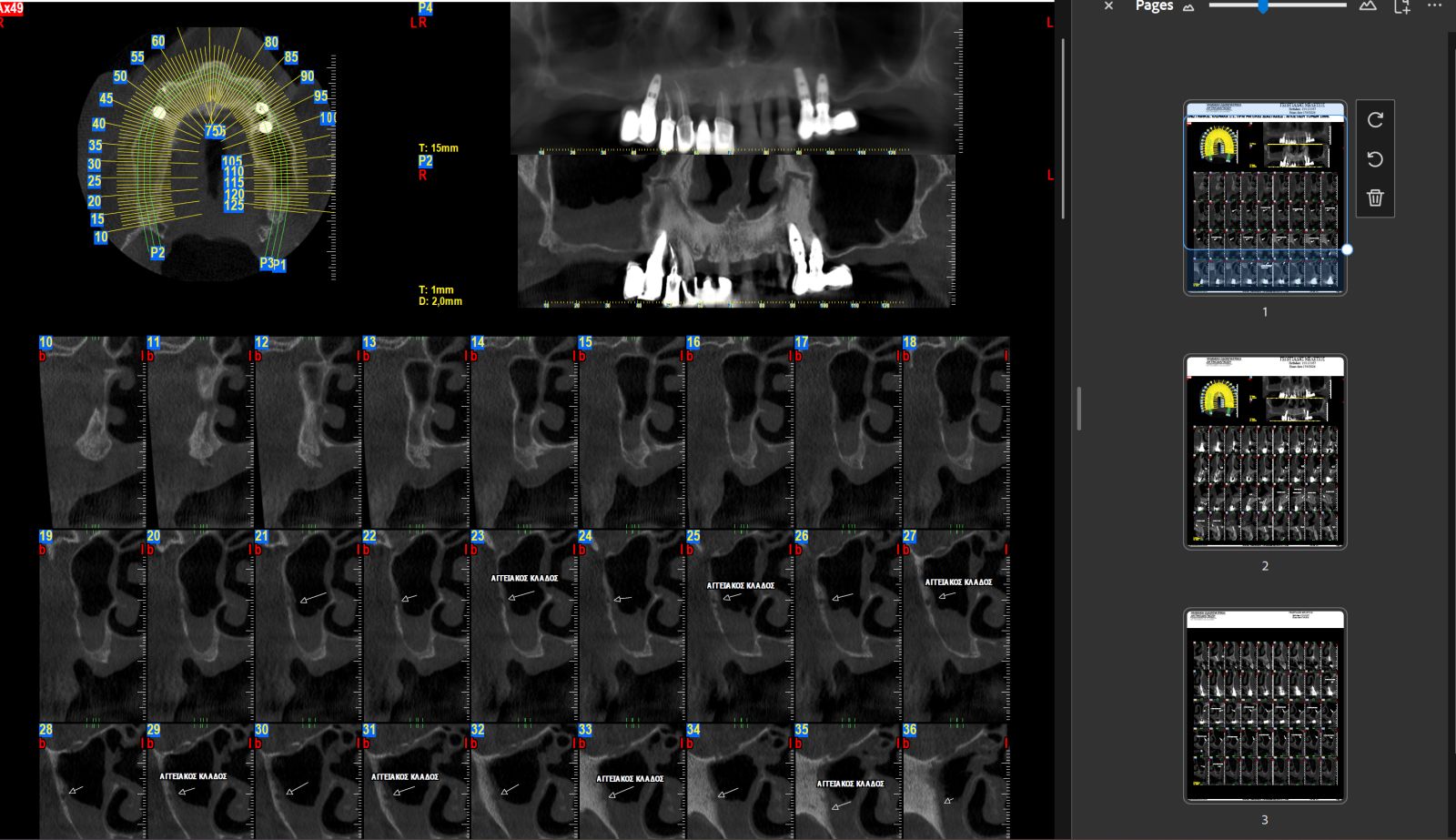Click cross-section slice label 29
The height and width of the screenshot is (840, 1456).
(154, 730)
